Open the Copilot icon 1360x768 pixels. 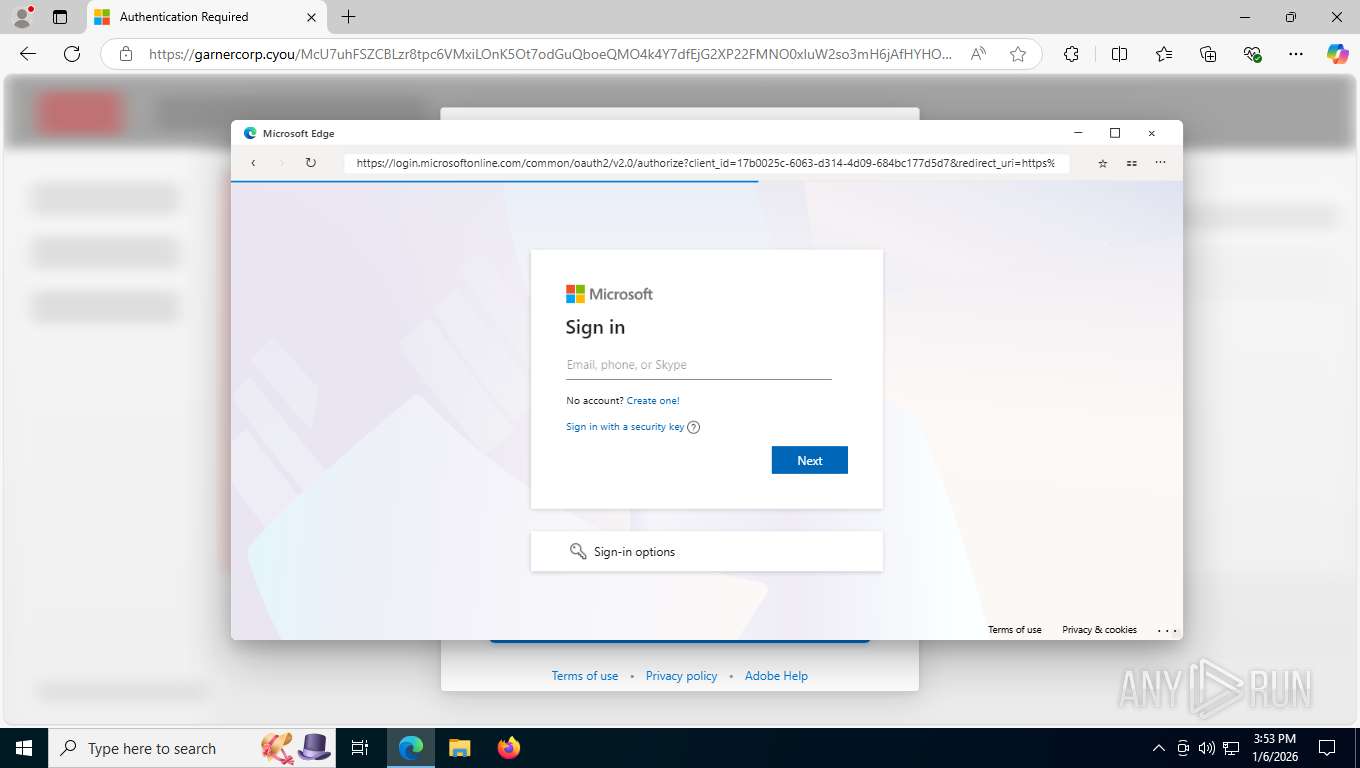pyautogui.click(x=1338, y=54)
